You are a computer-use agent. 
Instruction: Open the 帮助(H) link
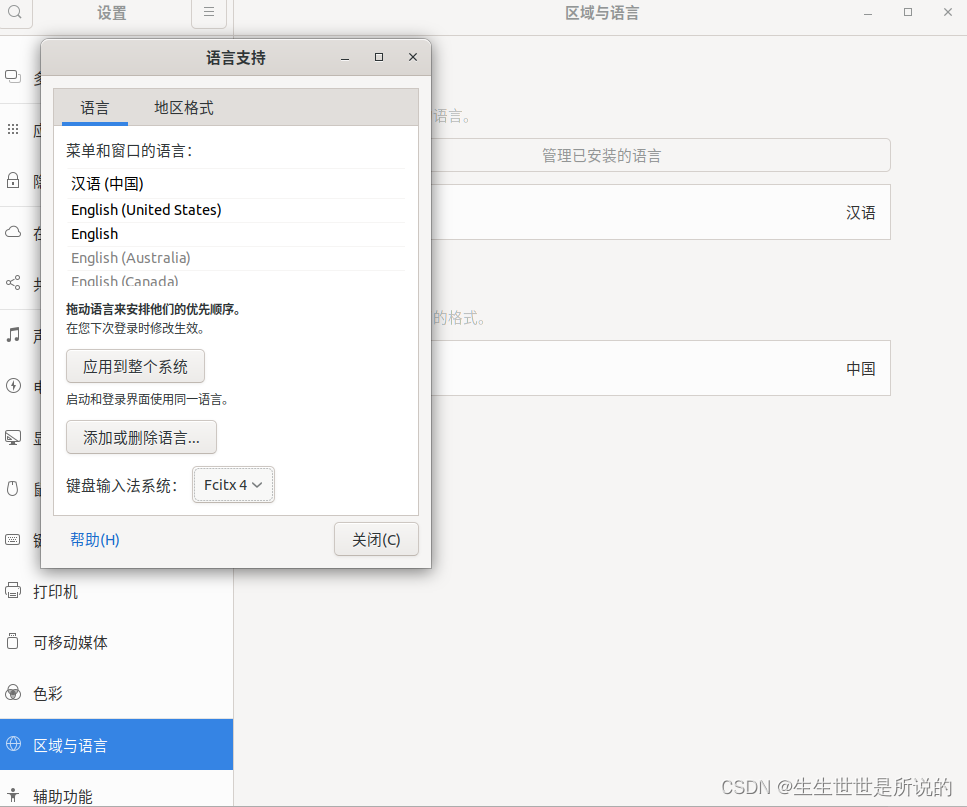[x=94, y=538]
